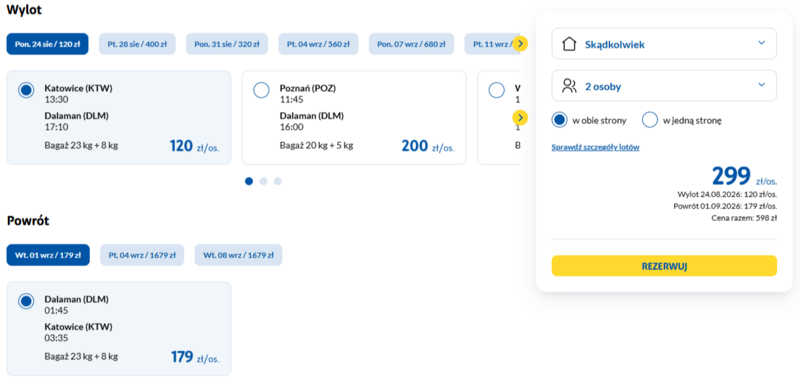800x388 pixels.
Task: Select the first carousel page dot
Action: 249,181
